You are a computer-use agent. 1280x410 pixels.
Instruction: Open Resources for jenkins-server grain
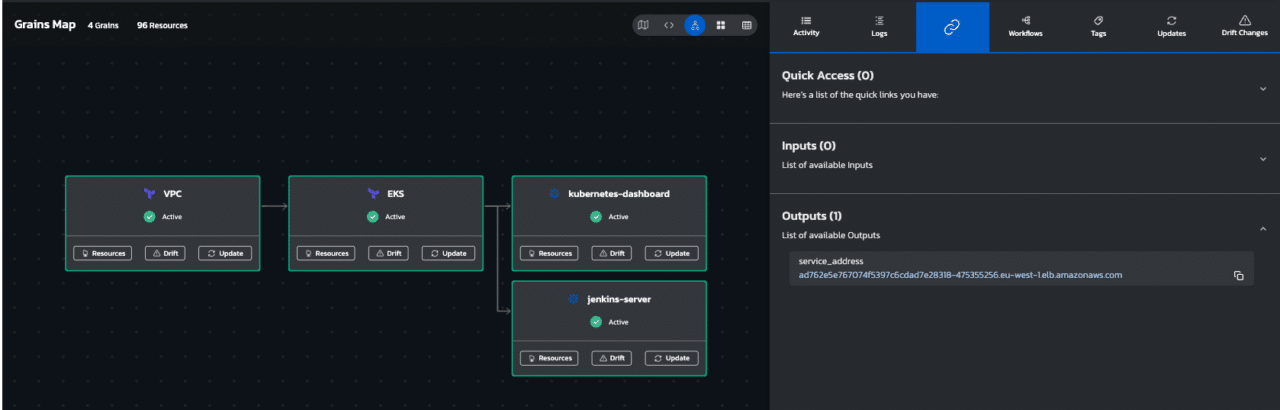(x=549, y=358)
